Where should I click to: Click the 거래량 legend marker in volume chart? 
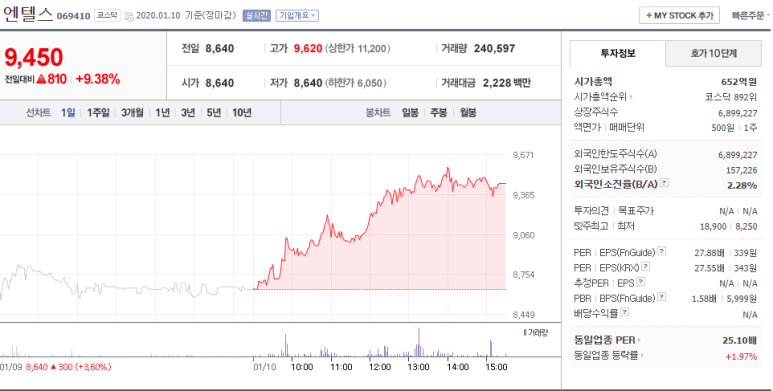pos(525,332)
